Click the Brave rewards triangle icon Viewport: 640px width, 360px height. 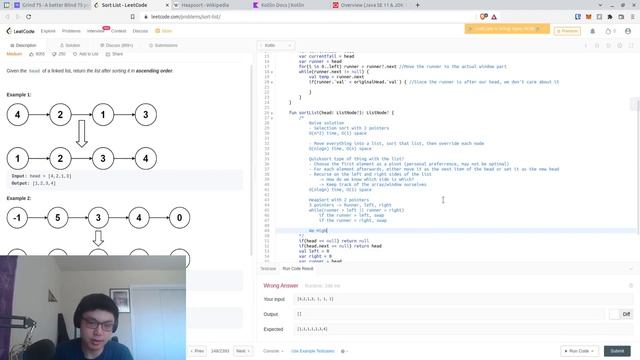click(x=494, y=17)
